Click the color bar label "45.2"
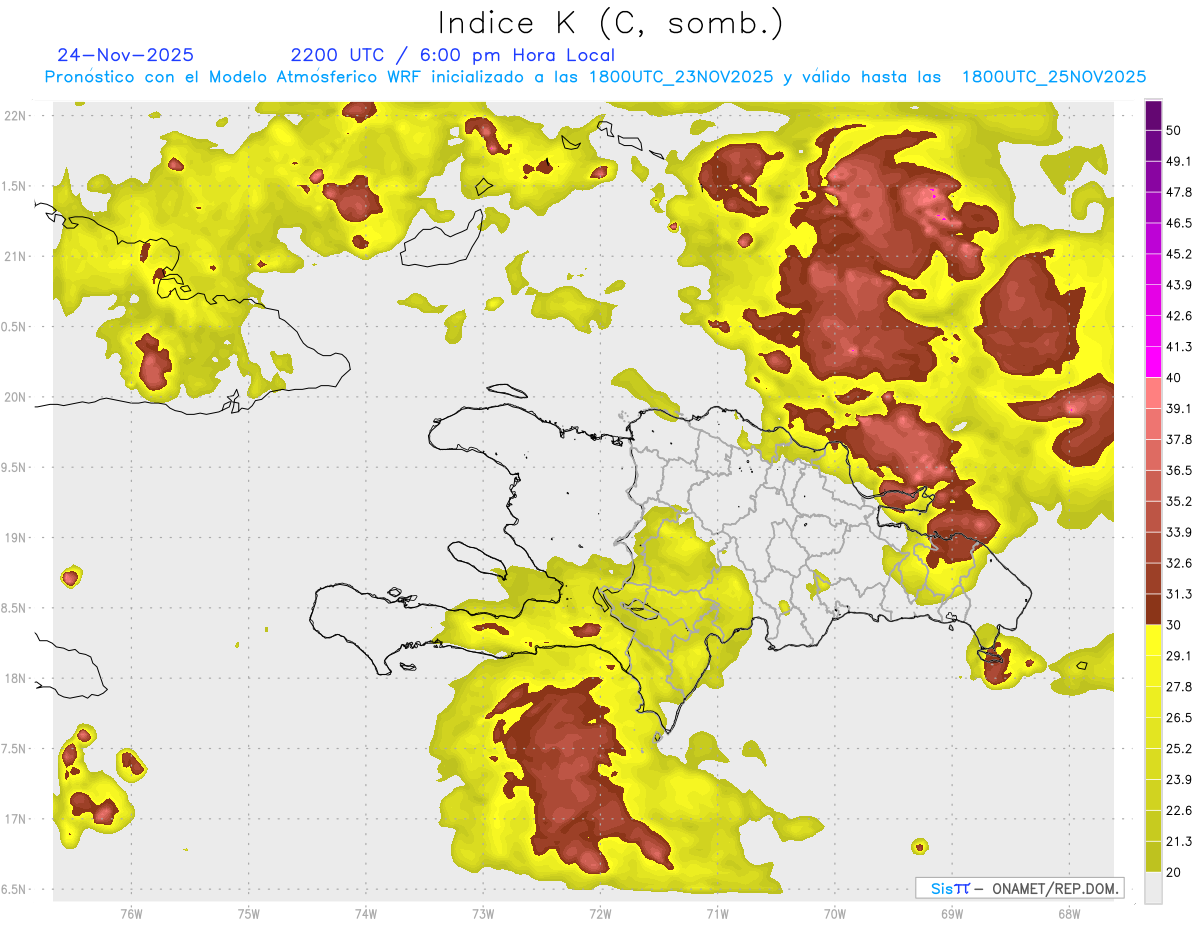The width and height of the screenshot is (1200, 927). pyautogui.click(x=1179, y=254)
